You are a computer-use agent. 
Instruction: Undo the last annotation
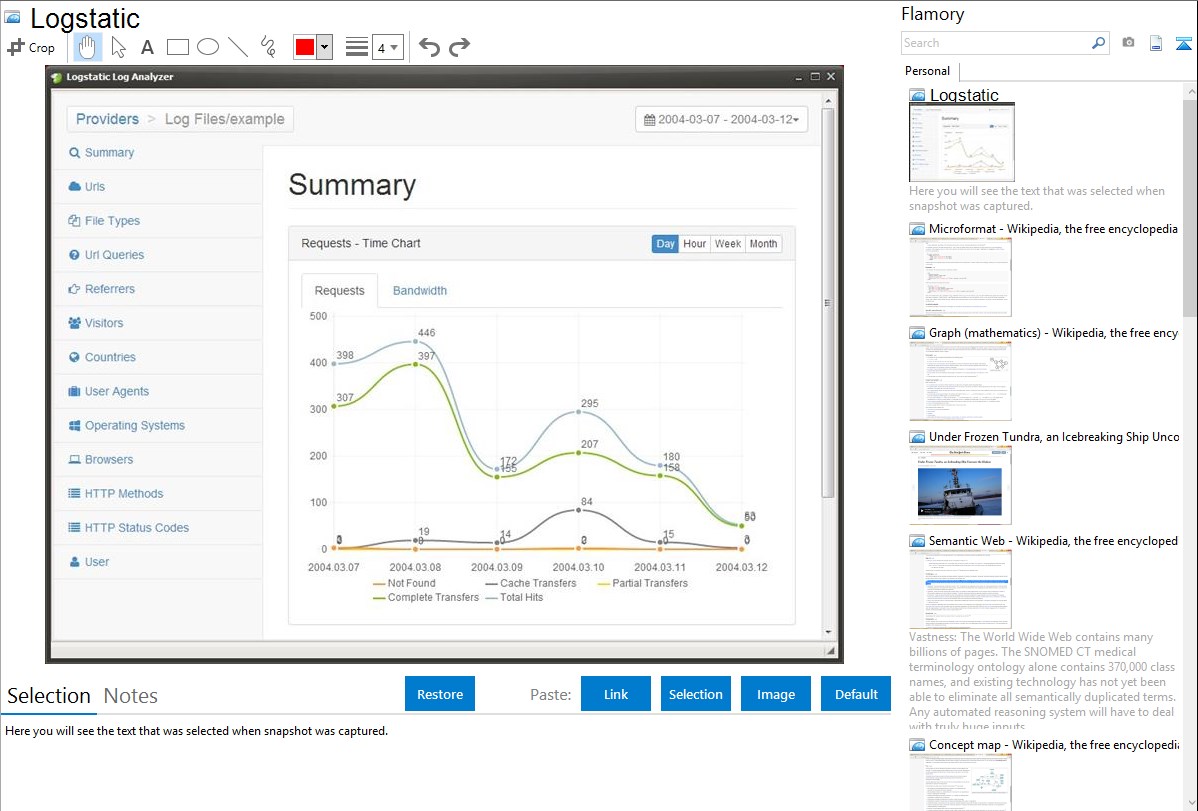click(429, 47)
